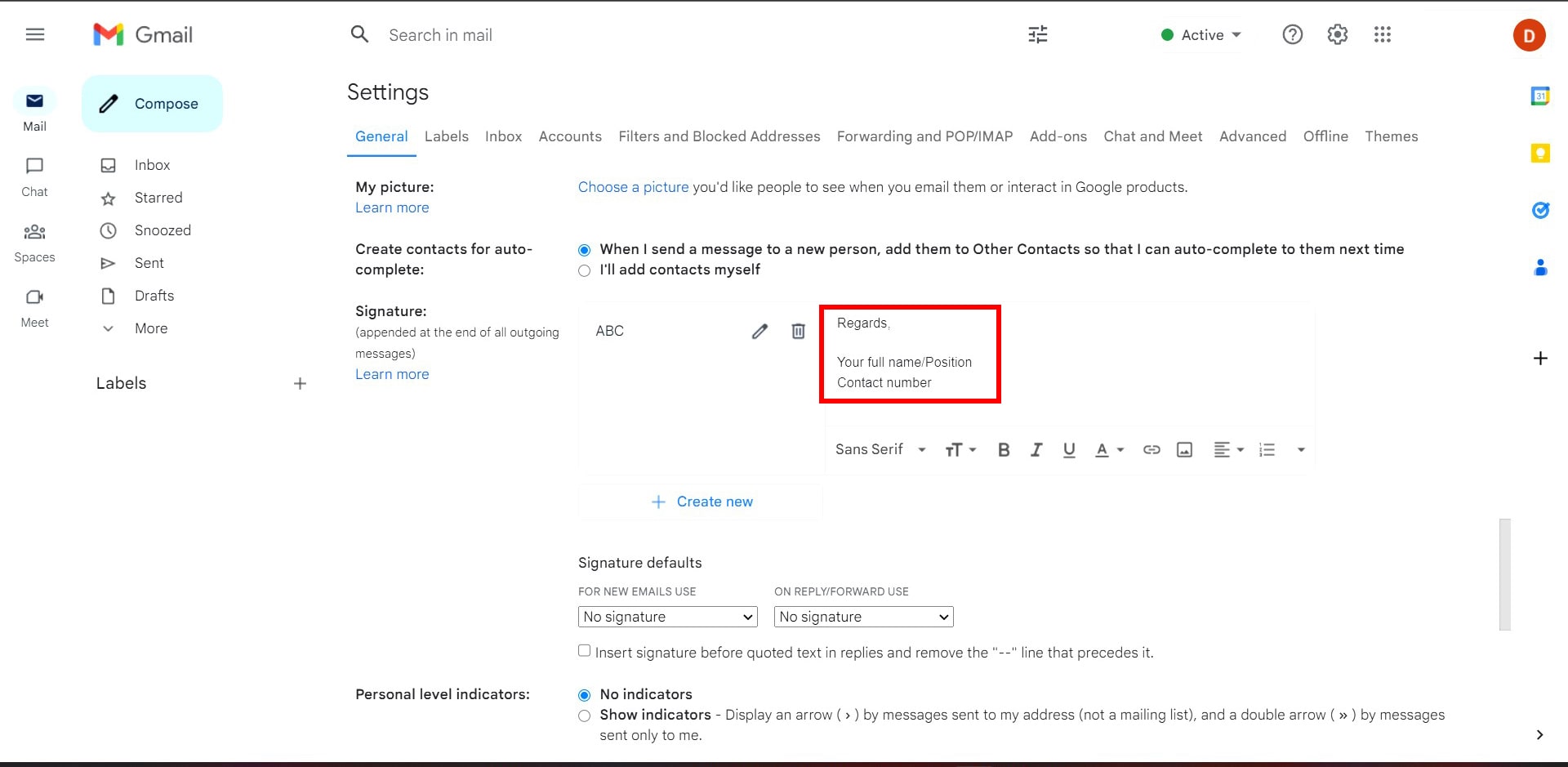Screen dimensions: 1568x767
Task: Click Learn more under Signature
Action: pyautogui.click(x=392, y=374)
